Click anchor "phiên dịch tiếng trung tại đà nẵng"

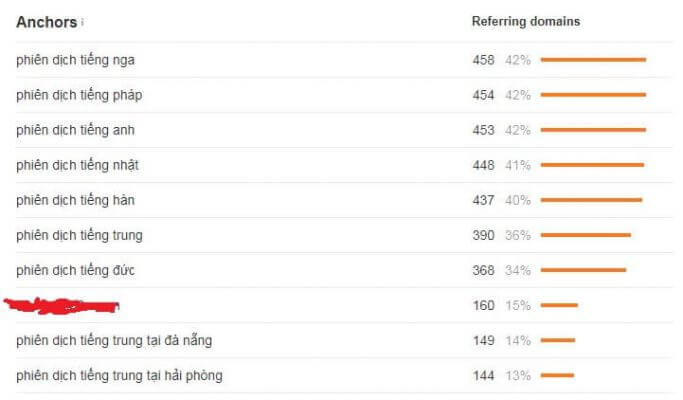tap(114, 340)
